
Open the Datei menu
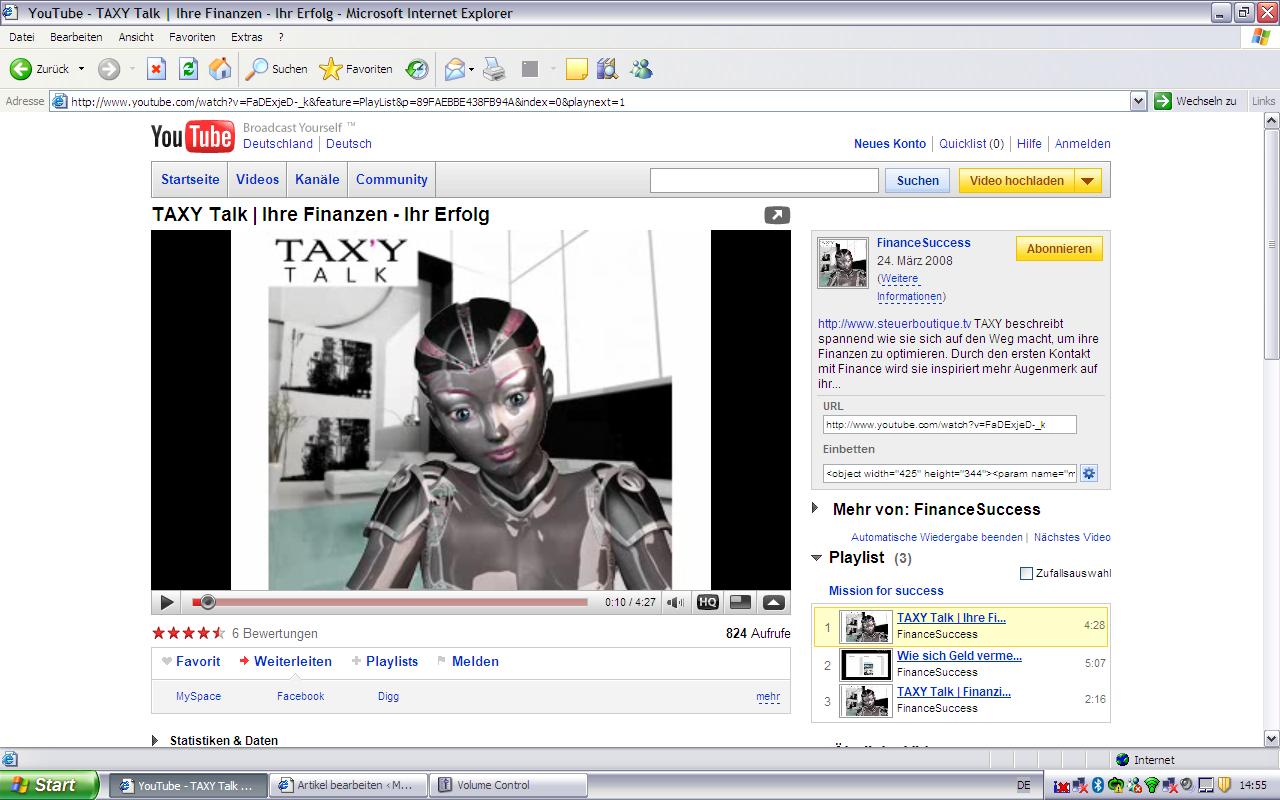click(21, 37)
